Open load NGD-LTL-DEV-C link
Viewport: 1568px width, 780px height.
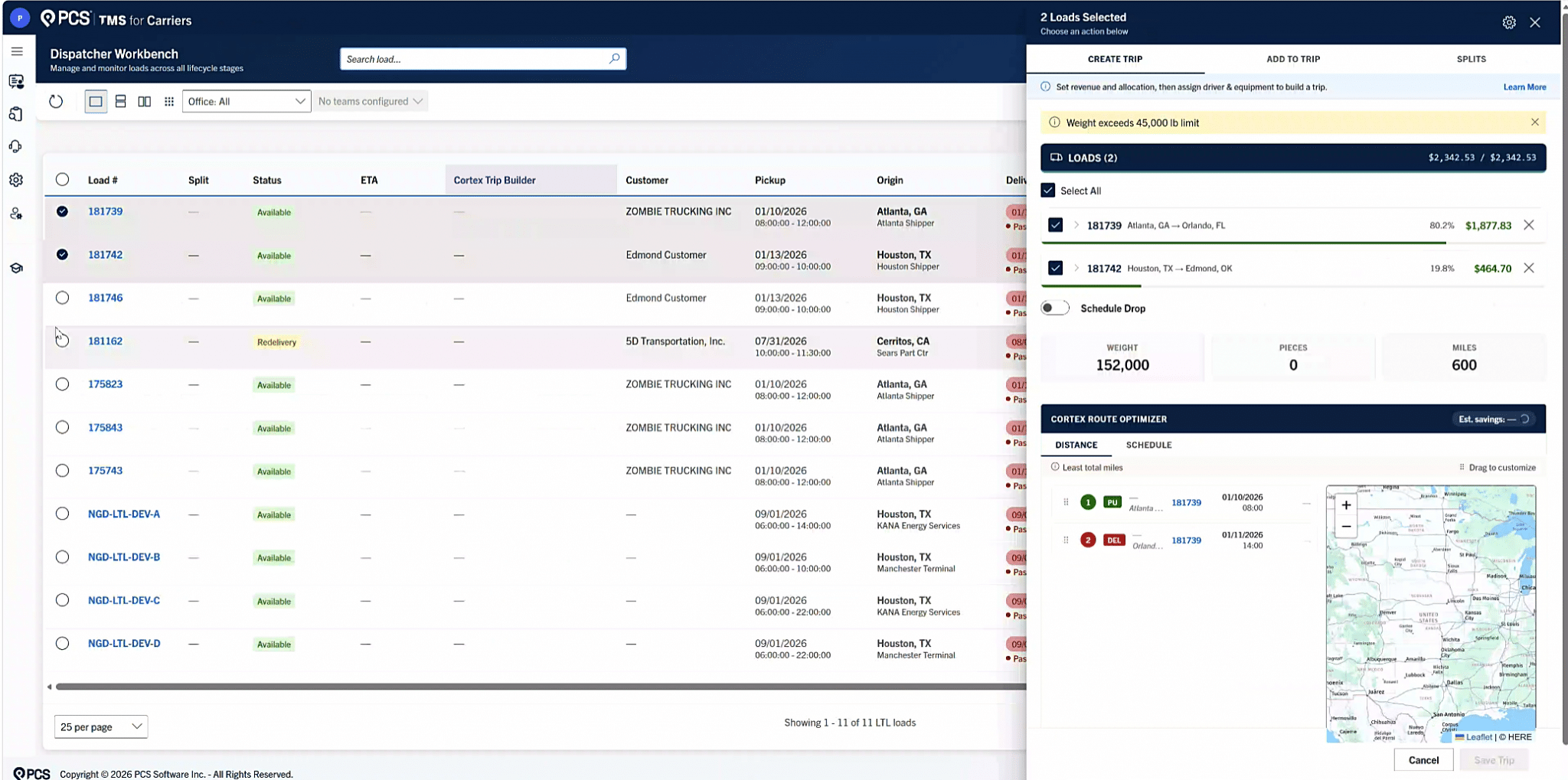pos(124,600)
